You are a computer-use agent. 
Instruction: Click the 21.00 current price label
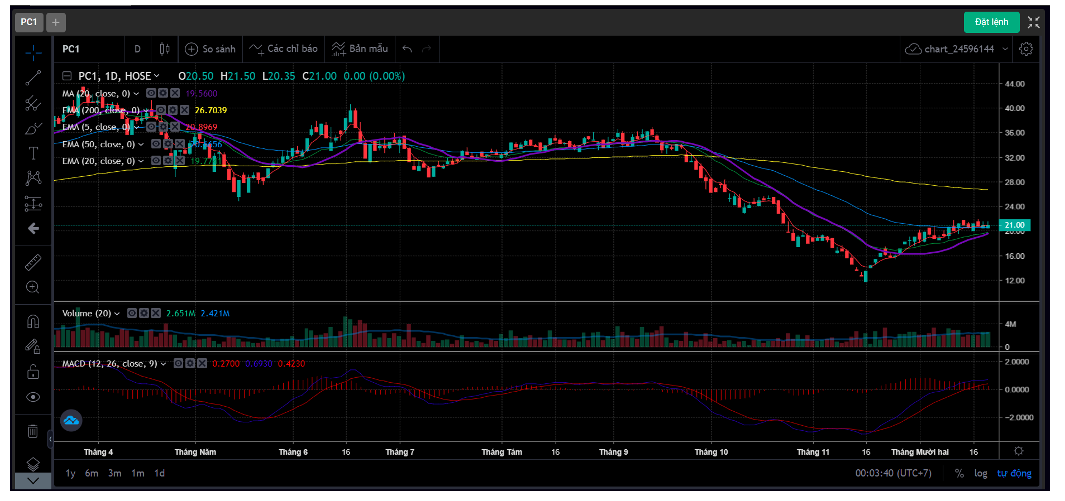click(x=1014, y=226)
